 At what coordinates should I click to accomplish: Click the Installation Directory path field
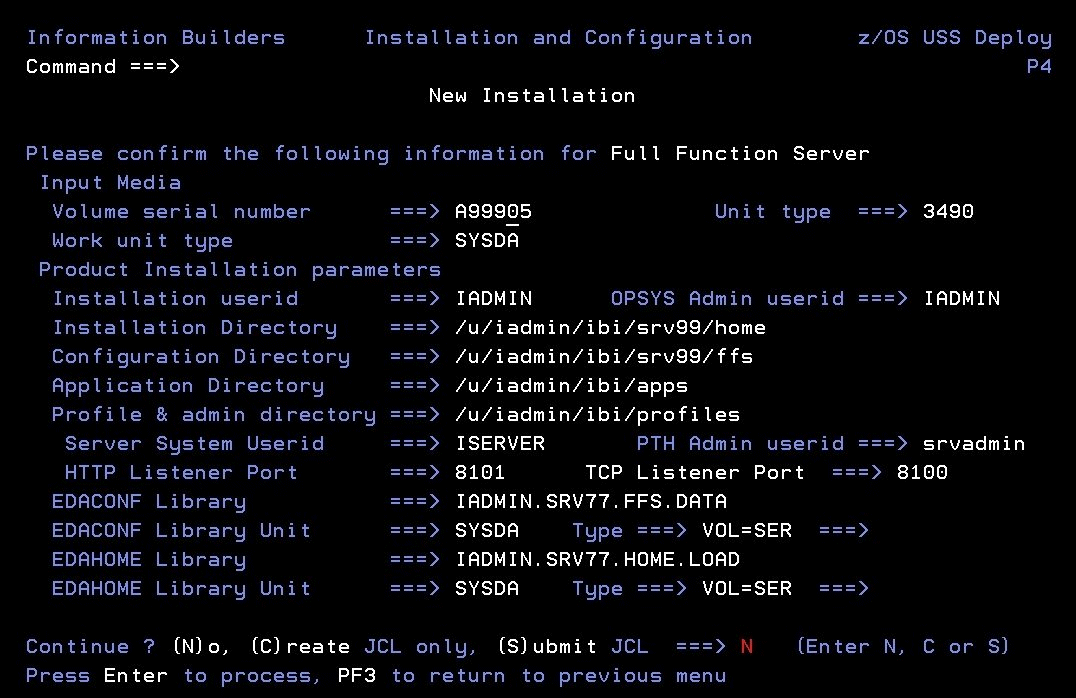click(610, 327)
